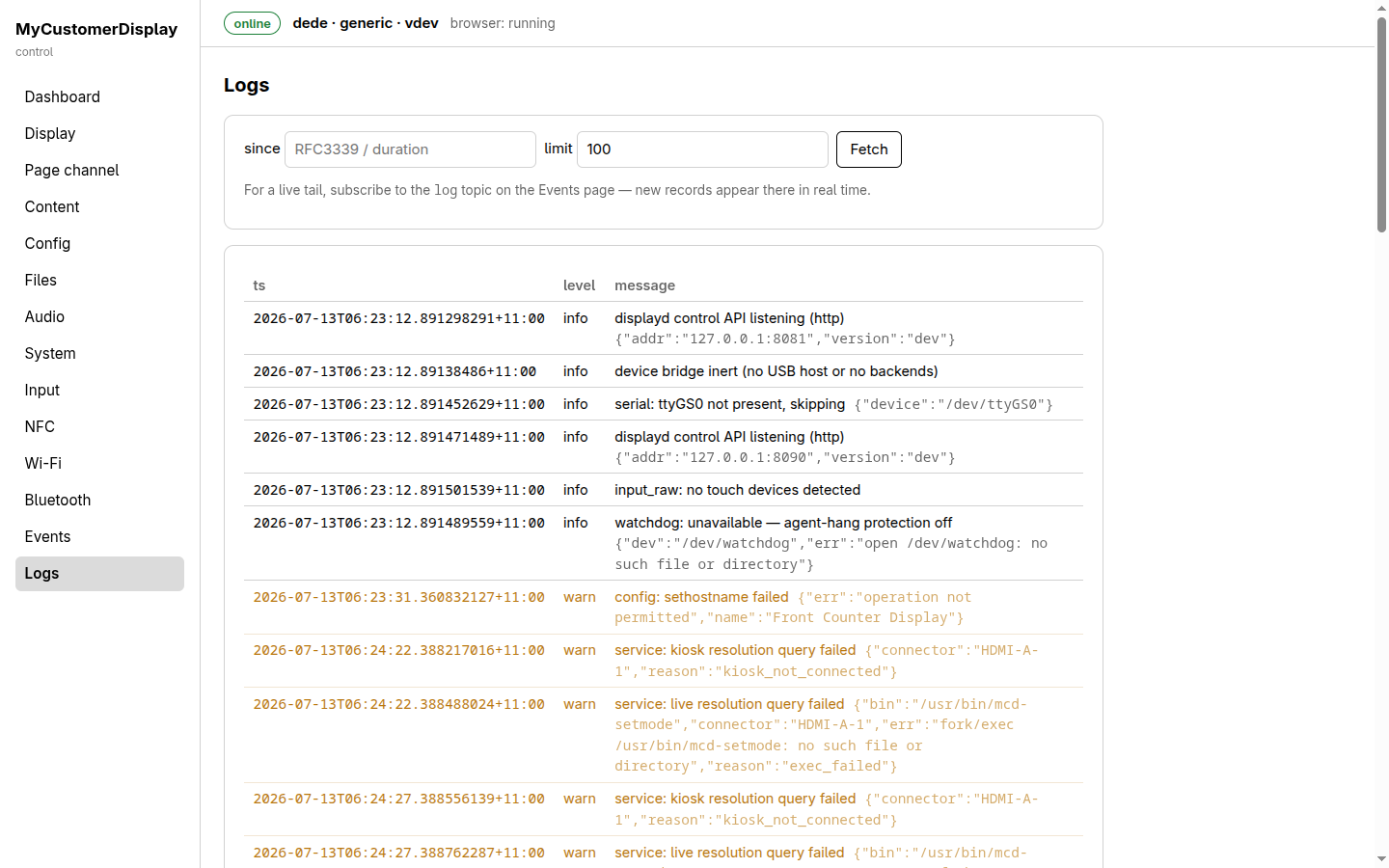The image size is (1389, 868).
Task: Click device name dede · generic · vdev
Action: click(x=366, y=23)
